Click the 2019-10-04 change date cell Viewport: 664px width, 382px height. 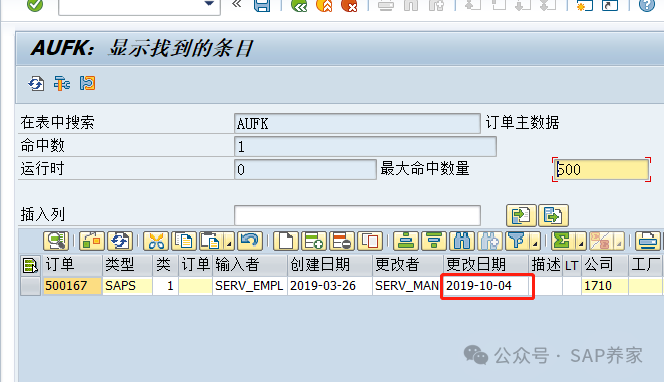click(x=485, y=286)
